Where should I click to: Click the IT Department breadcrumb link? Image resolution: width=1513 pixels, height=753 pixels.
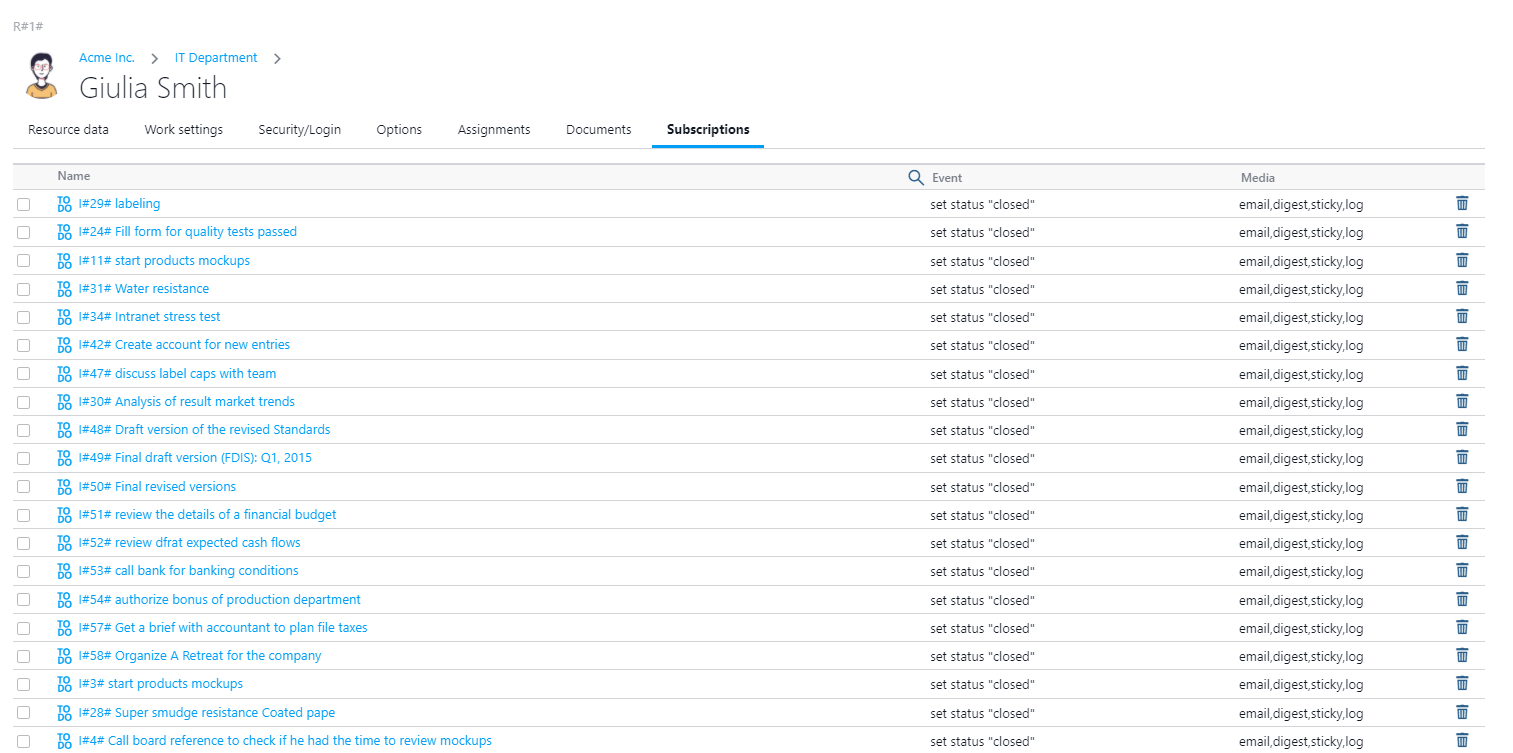click(x=216, y=58)
